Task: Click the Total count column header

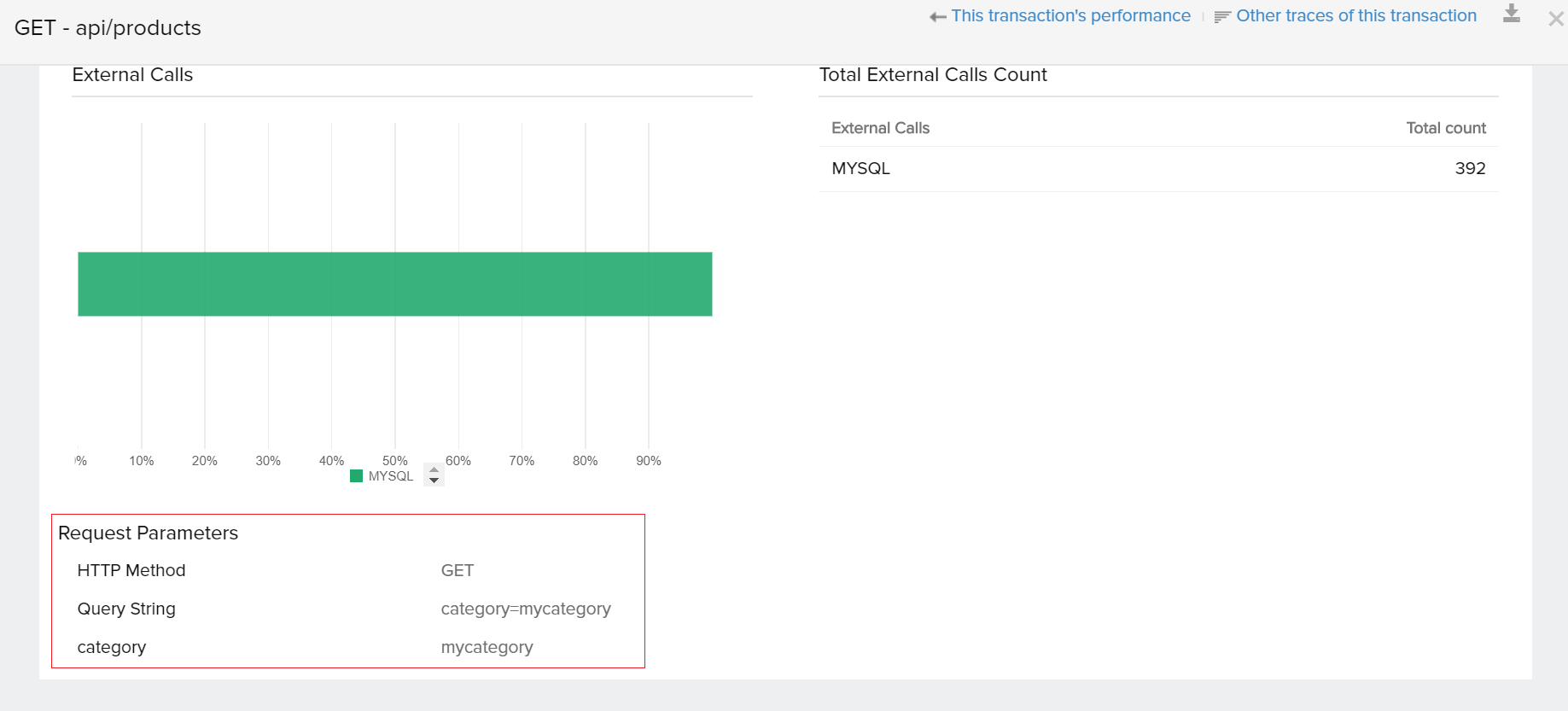Action: (x=1445, y=128)
